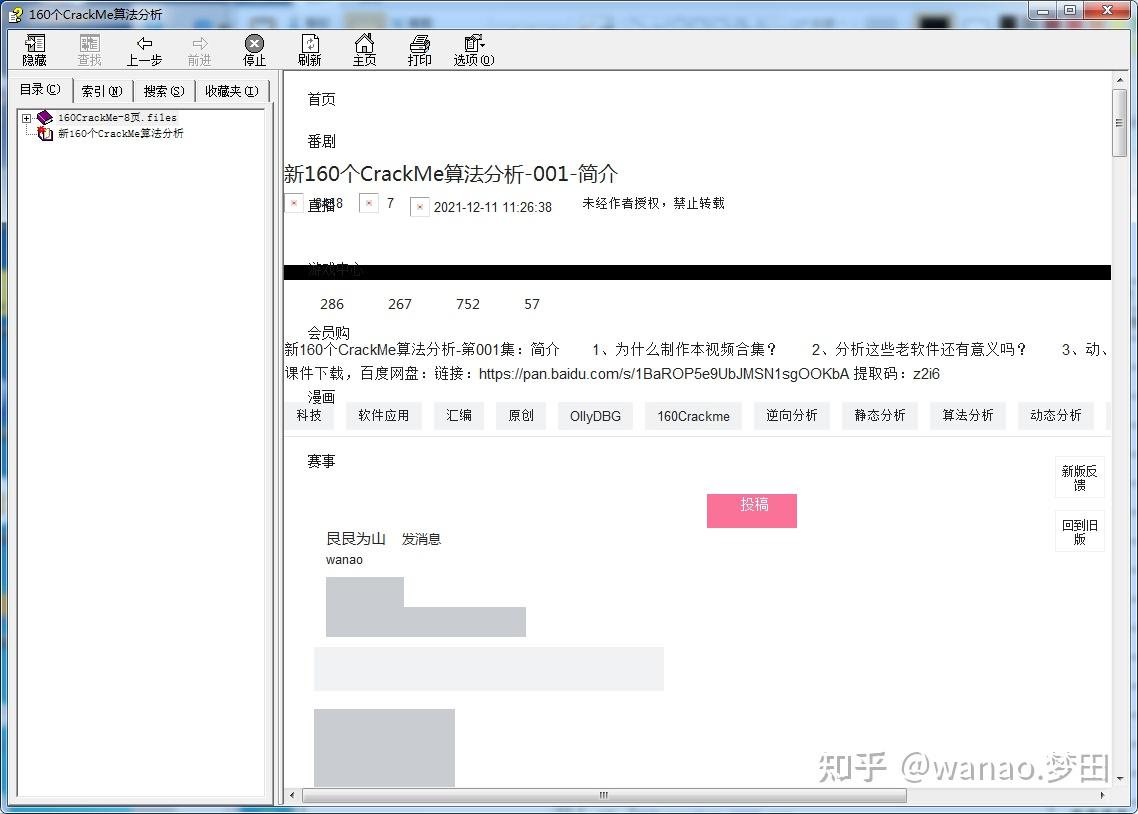Open printing via the 打印 icon
The height and width of the screenshot is (814, 1138).
tap(419, 48)
